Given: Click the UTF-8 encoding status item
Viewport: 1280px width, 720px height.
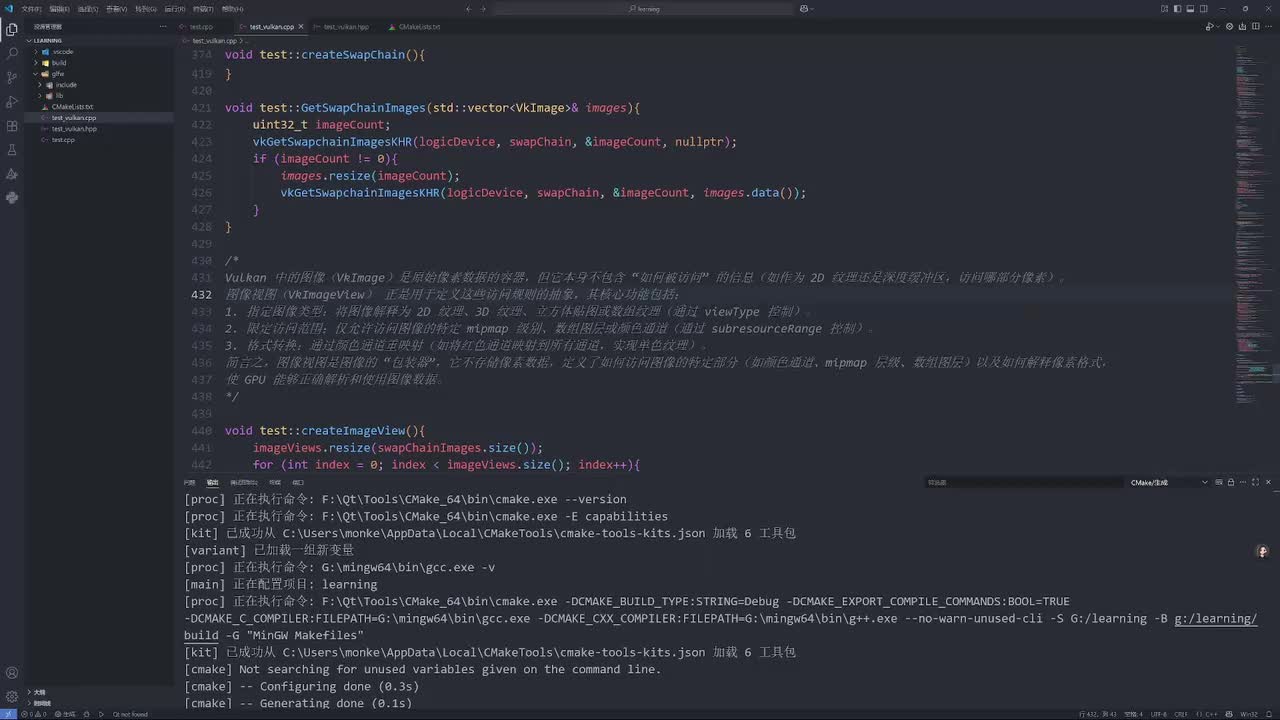Looking at the screenshot, I should click(x=1159, y=714).
